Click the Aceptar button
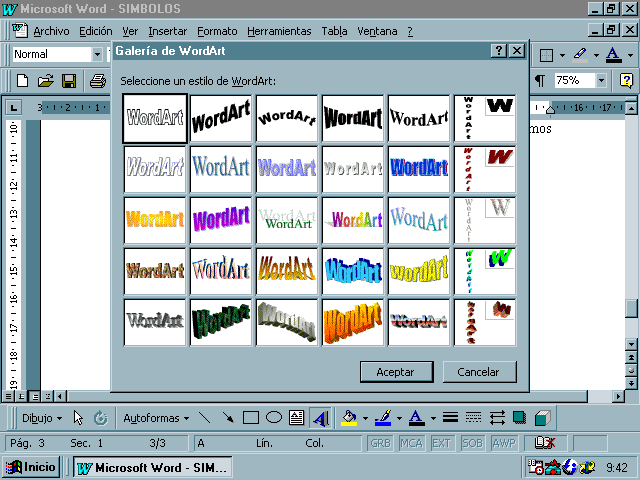This screenshot has width=640, height=480. 396,372
